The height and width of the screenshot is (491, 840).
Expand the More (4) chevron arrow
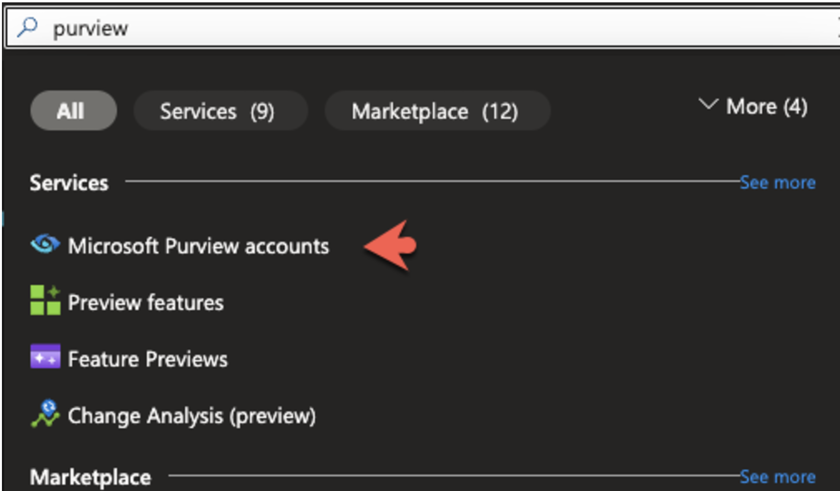tap(708, 104)
